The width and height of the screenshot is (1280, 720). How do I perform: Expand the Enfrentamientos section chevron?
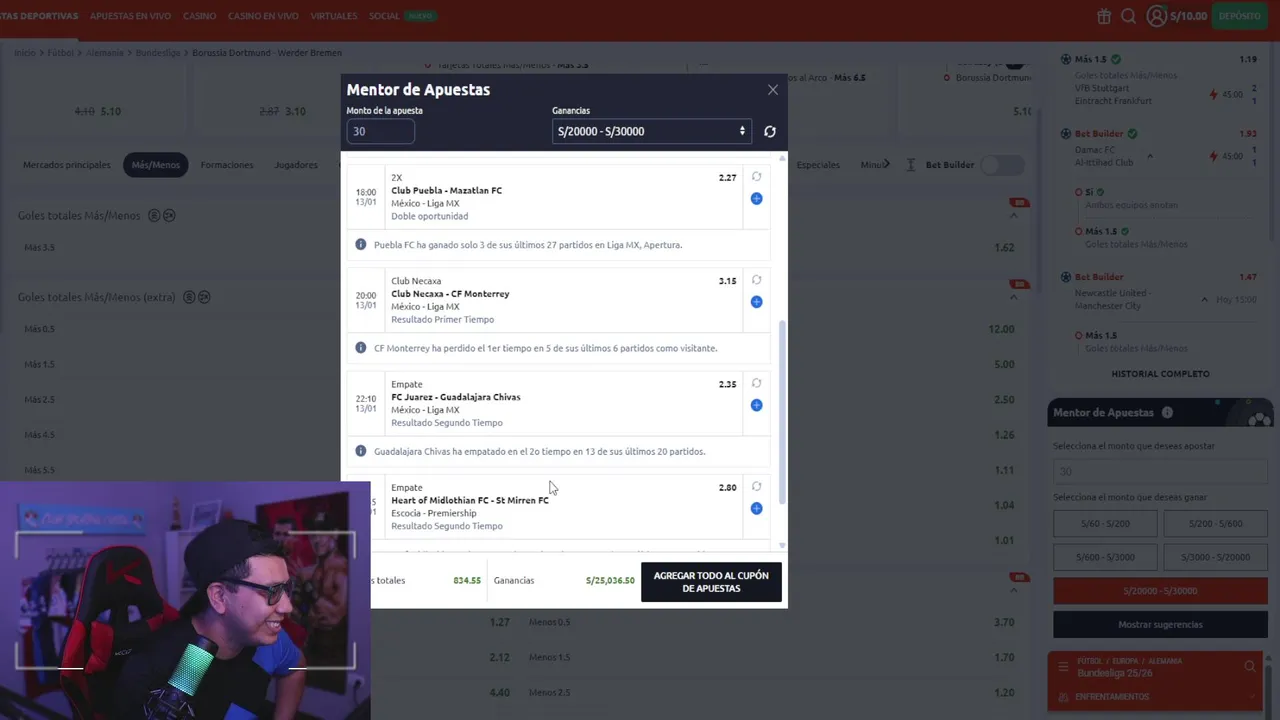(x=1251, y=696)
